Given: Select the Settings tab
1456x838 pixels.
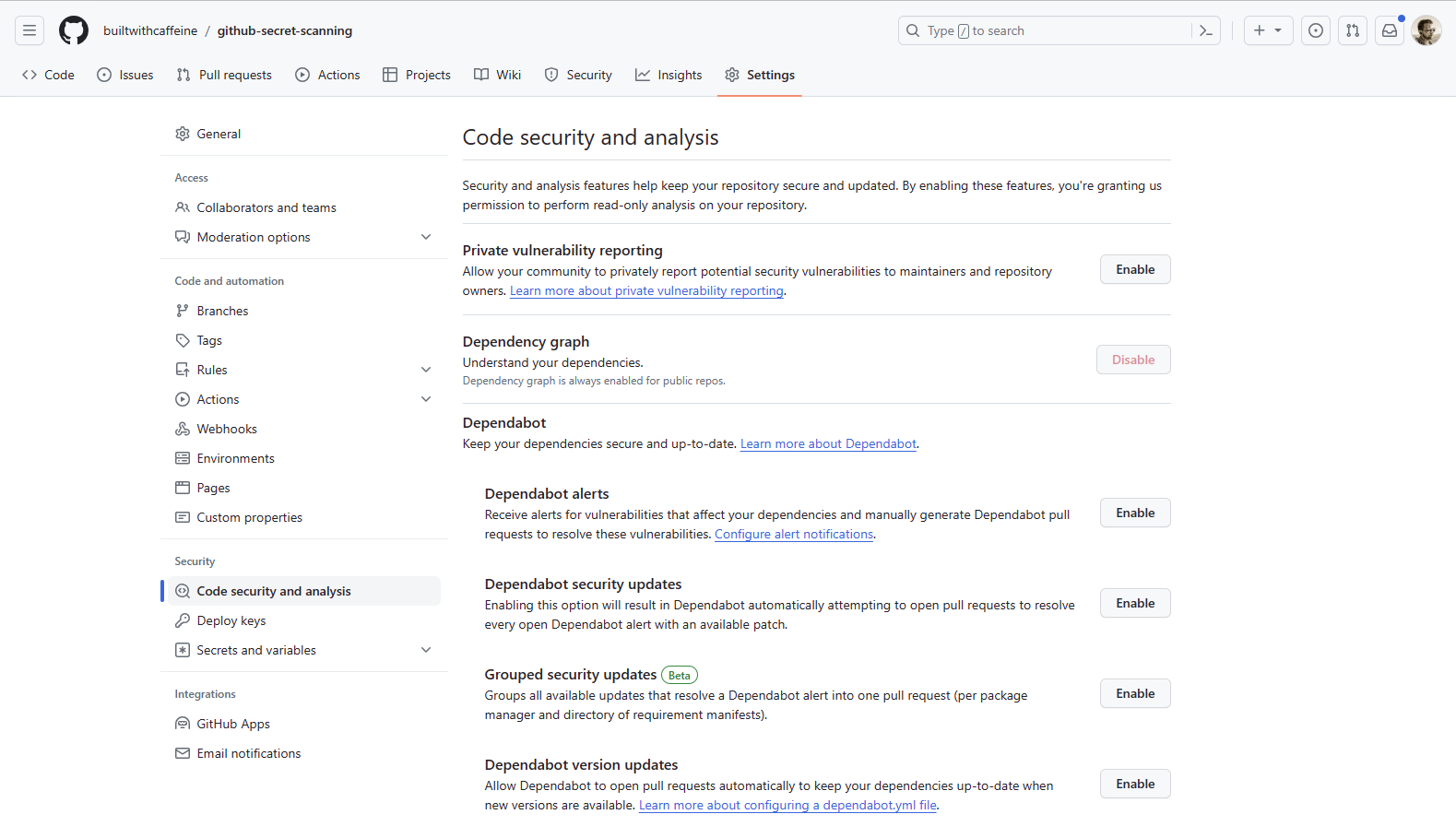Looking at the screenshot, I should [760, 75].
